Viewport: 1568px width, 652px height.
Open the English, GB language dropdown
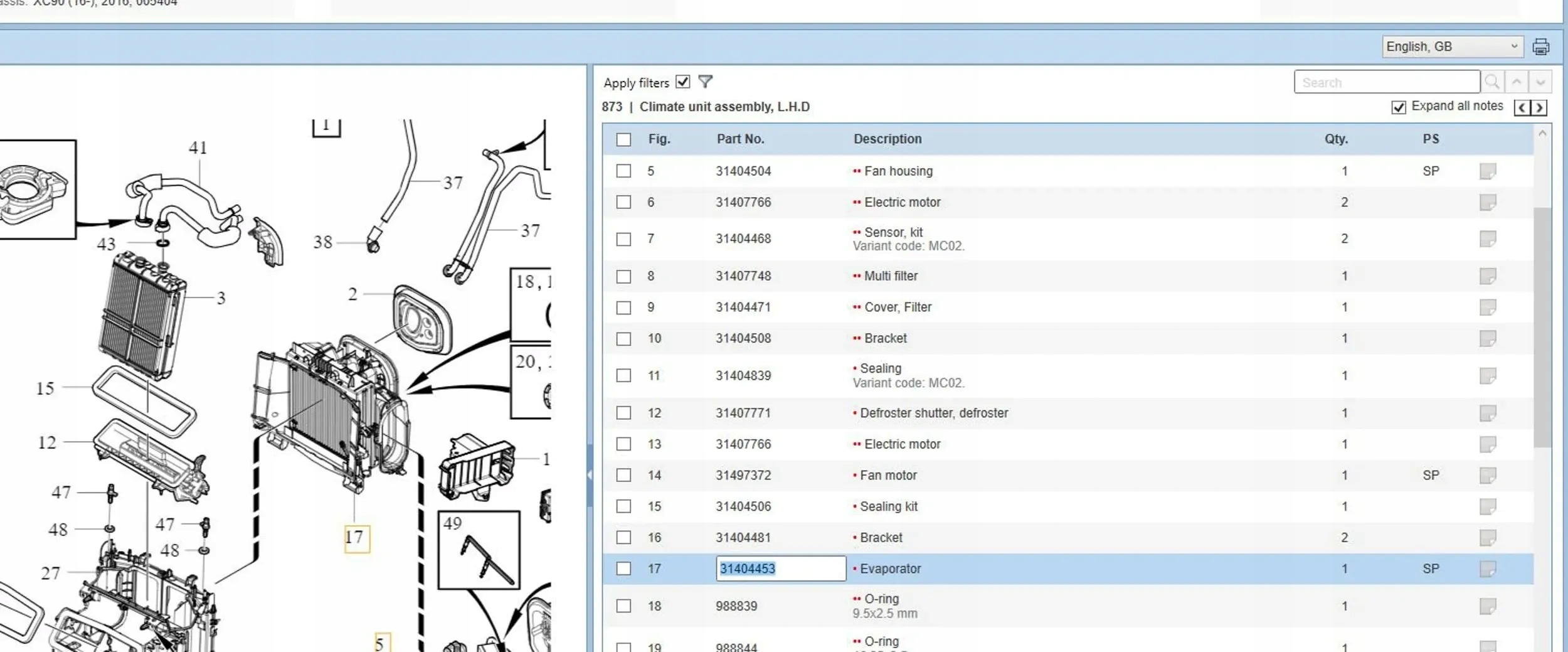click(x=1453, y=46)
